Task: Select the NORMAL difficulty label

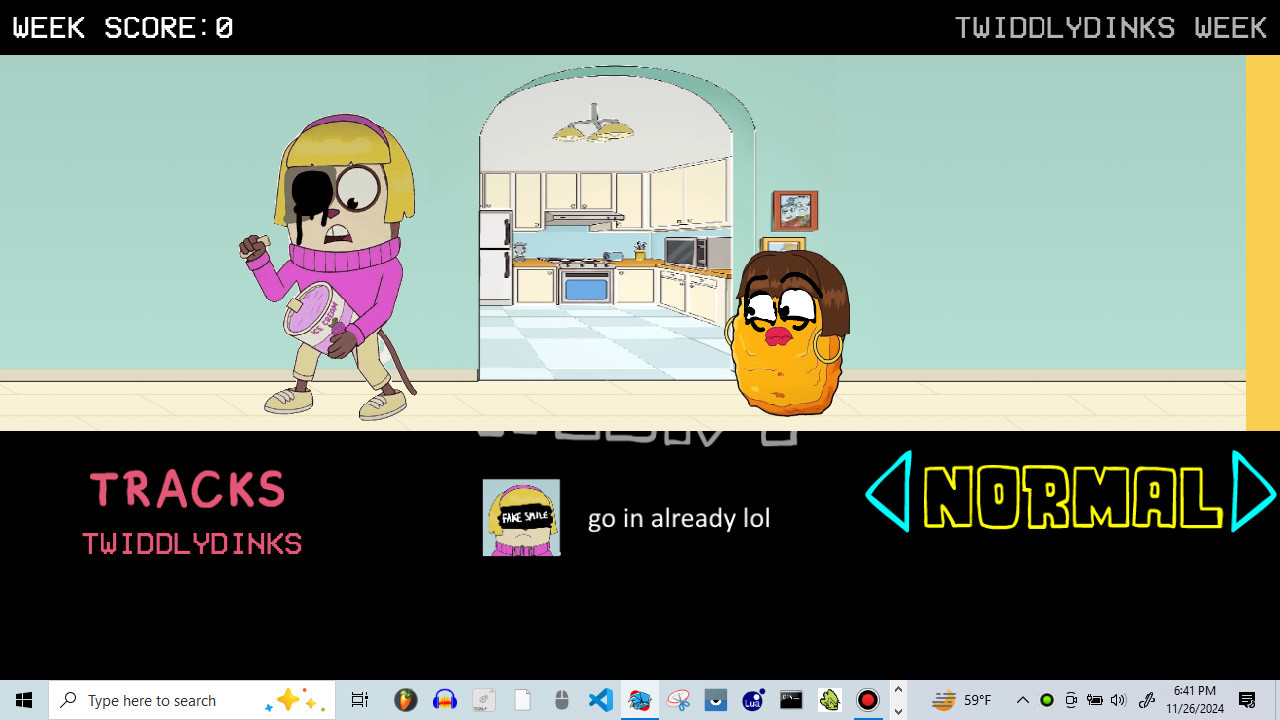Action: pyautogui.click(x=1072, y=497)
